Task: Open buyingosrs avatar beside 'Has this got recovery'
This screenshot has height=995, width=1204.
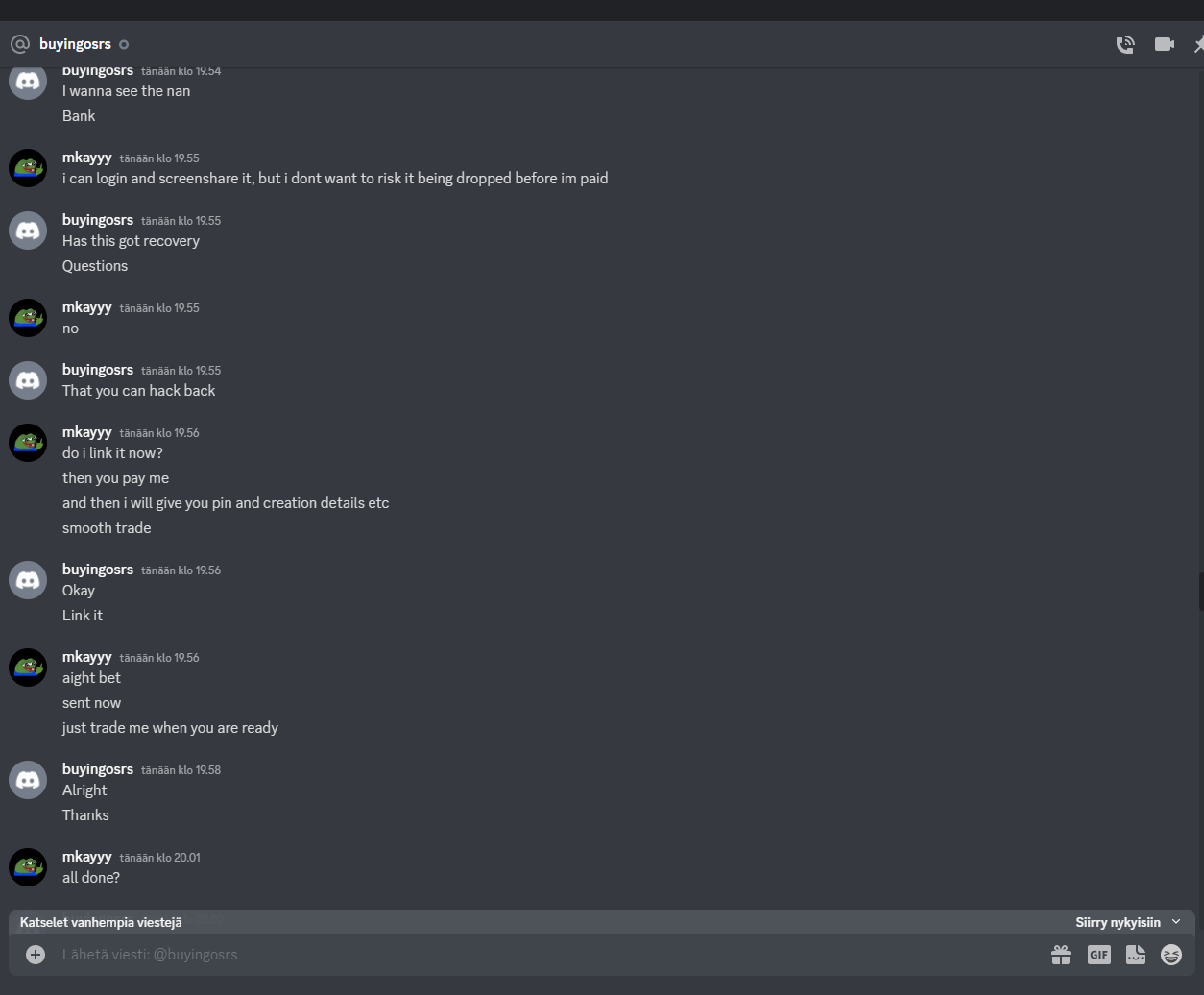Action: click(x=28, y=231)
